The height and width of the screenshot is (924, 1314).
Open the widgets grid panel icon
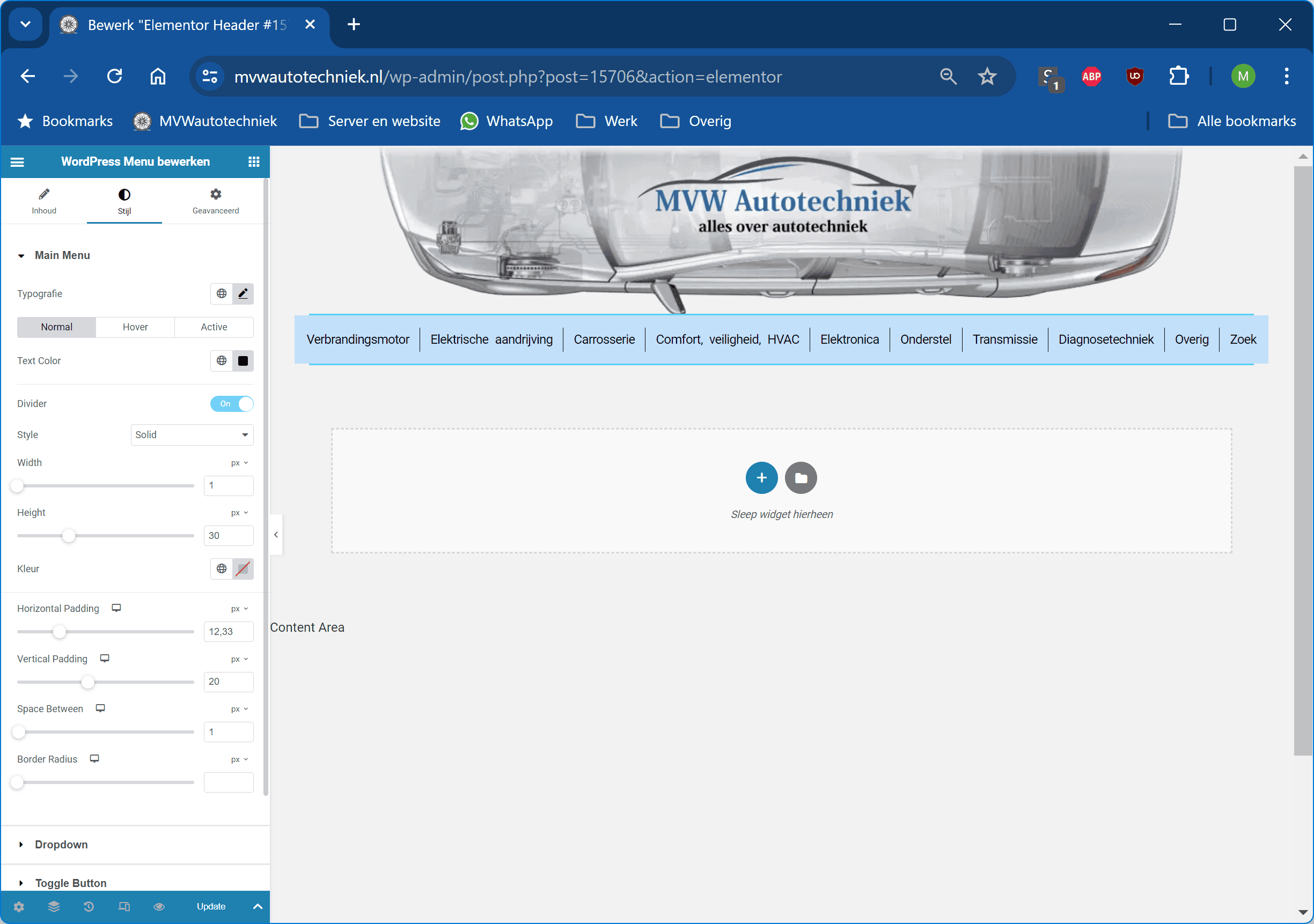click(254, 162)
